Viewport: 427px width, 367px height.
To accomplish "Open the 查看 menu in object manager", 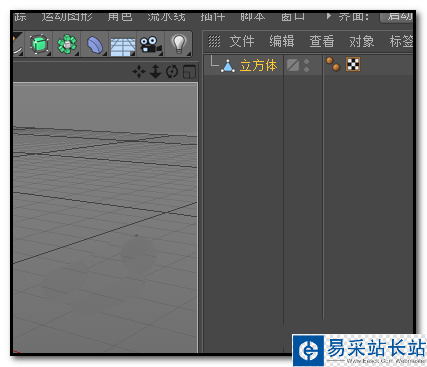I will [322, 41].
